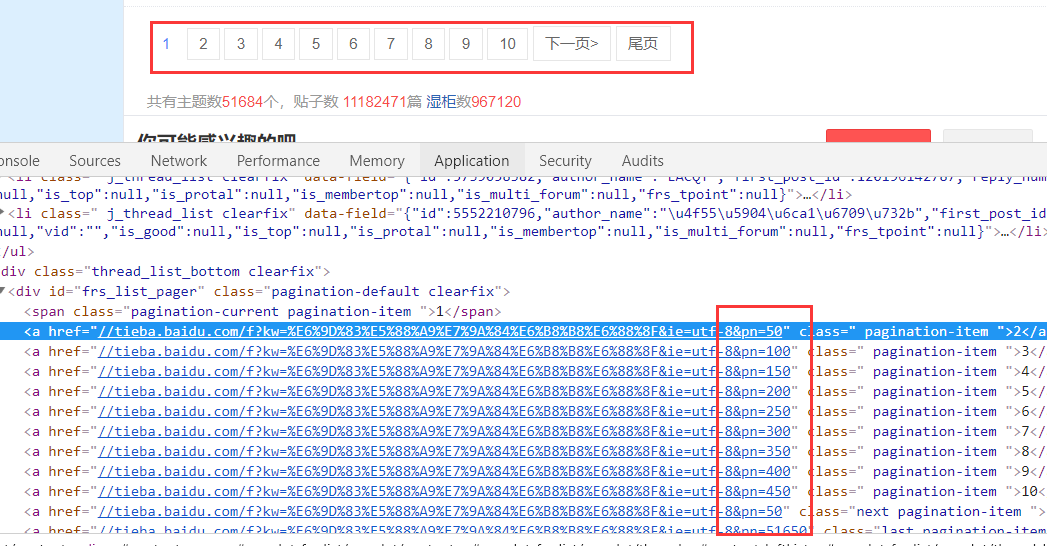Screen dimensions: 1047x546
Task: Switch to the Memory tab
Action: pos(377,161)
